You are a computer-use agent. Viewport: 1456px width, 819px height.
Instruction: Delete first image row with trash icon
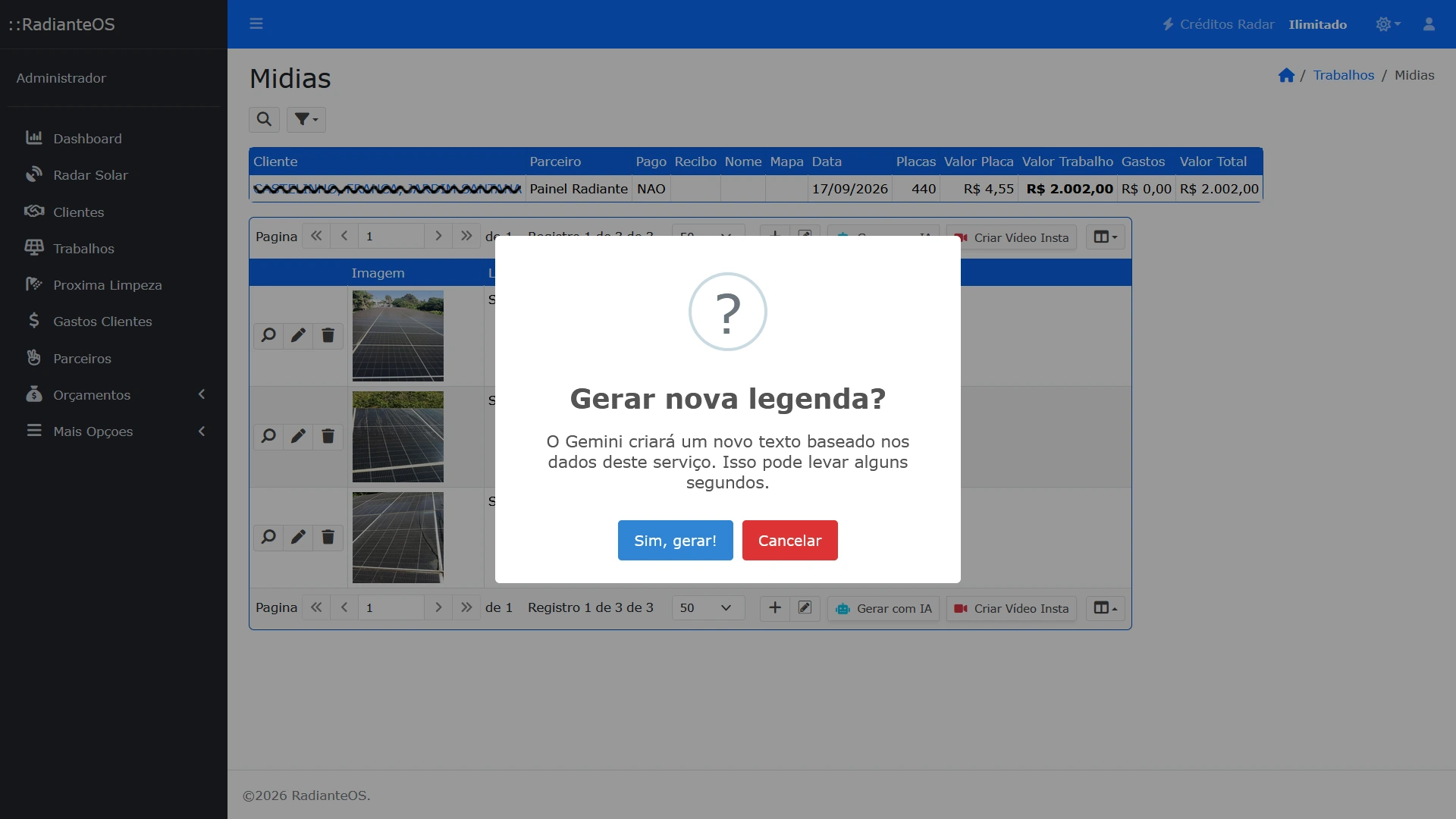[328, 335]
